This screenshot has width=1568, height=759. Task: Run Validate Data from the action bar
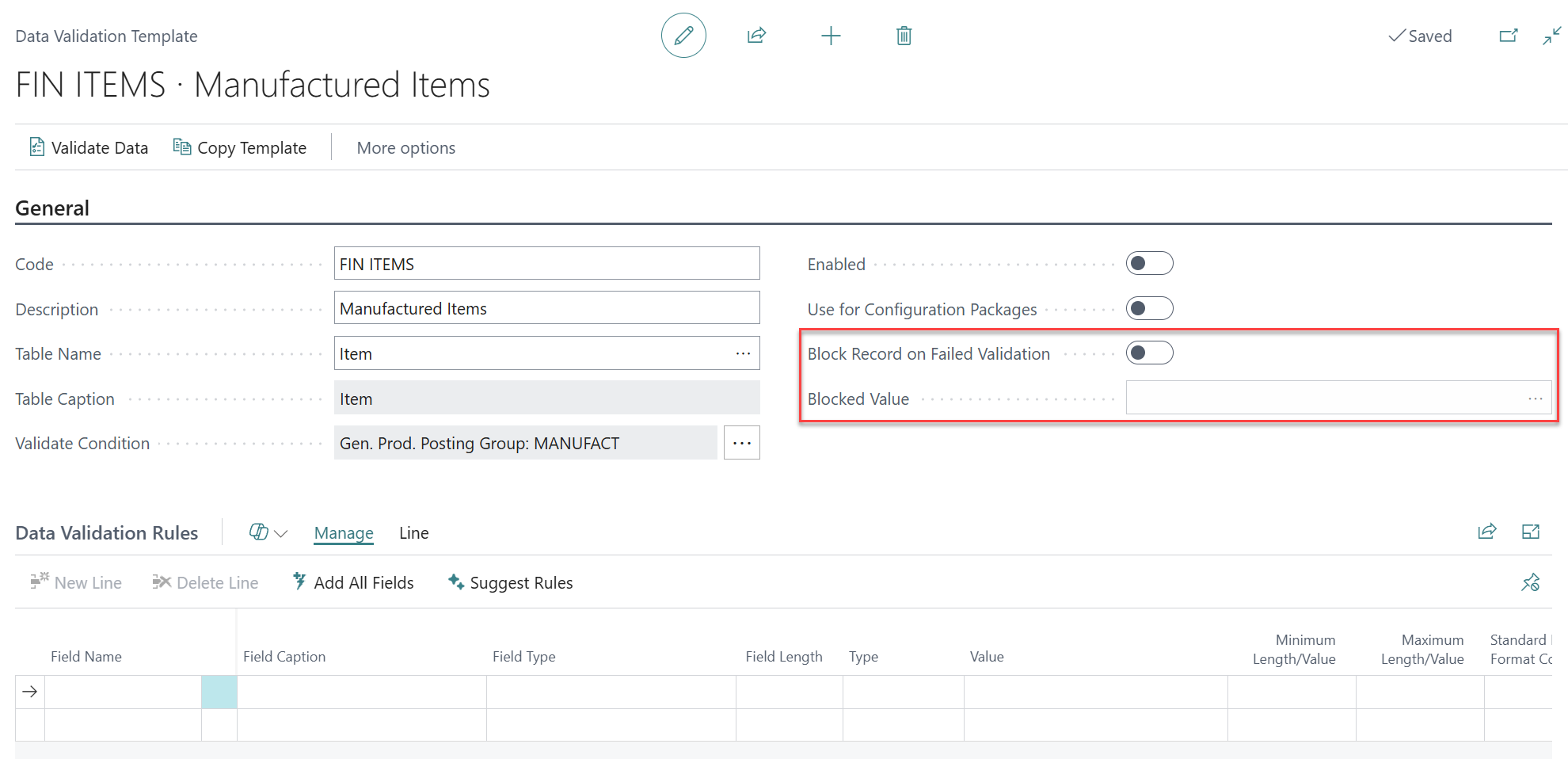(88, 147)
